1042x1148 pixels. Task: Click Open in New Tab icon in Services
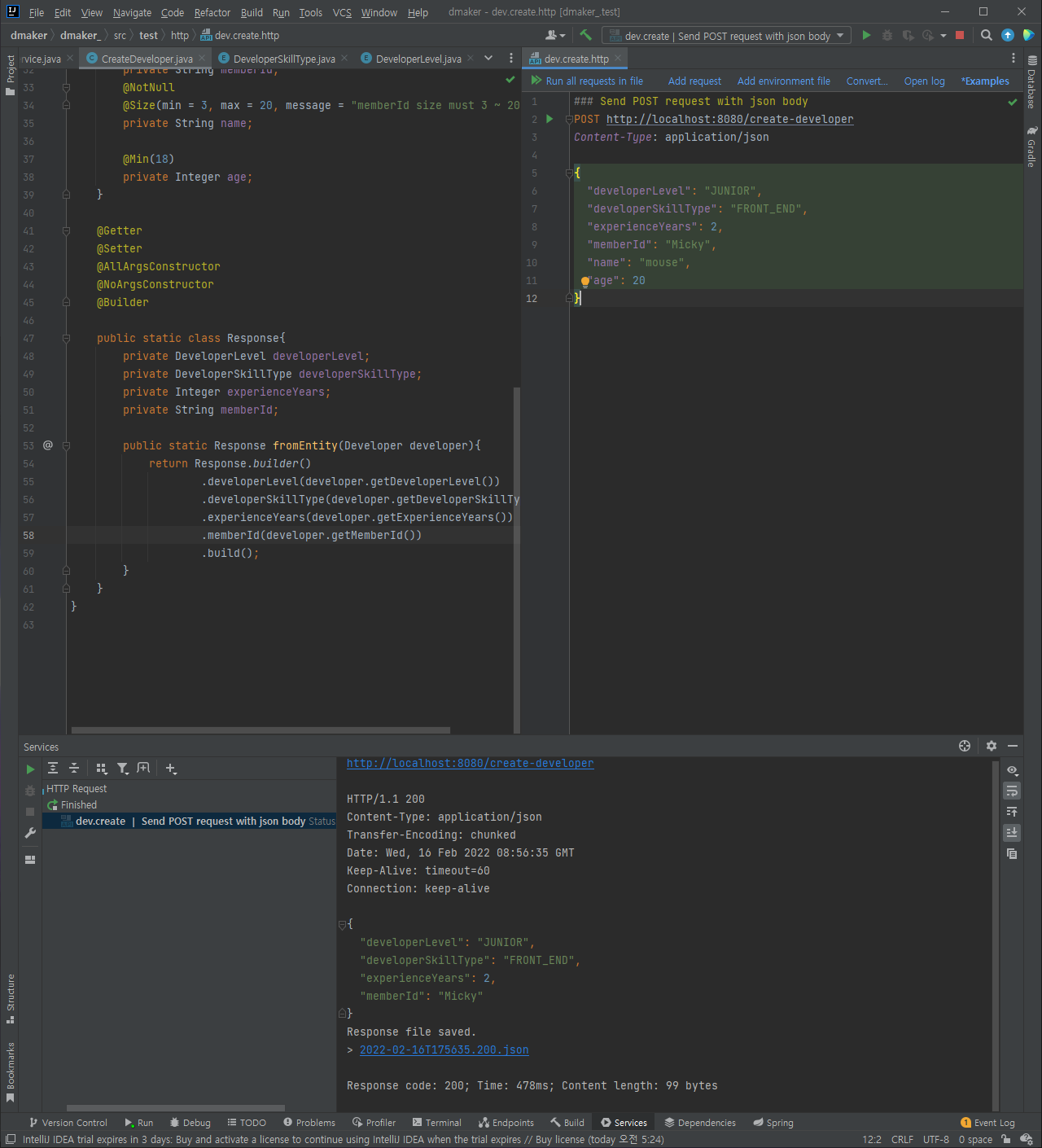[143, 768]
